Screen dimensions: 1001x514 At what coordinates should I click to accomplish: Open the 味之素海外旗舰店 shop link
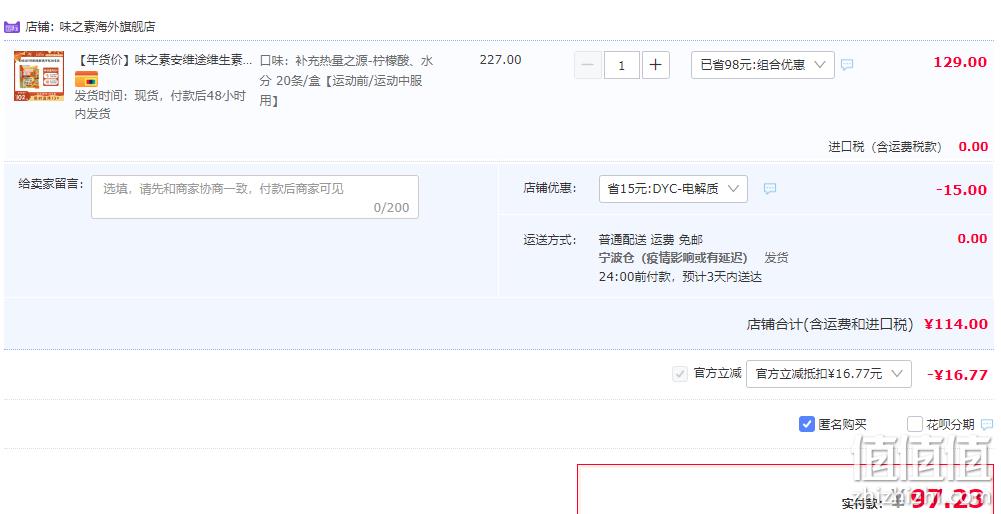click(x=107, y=27)
